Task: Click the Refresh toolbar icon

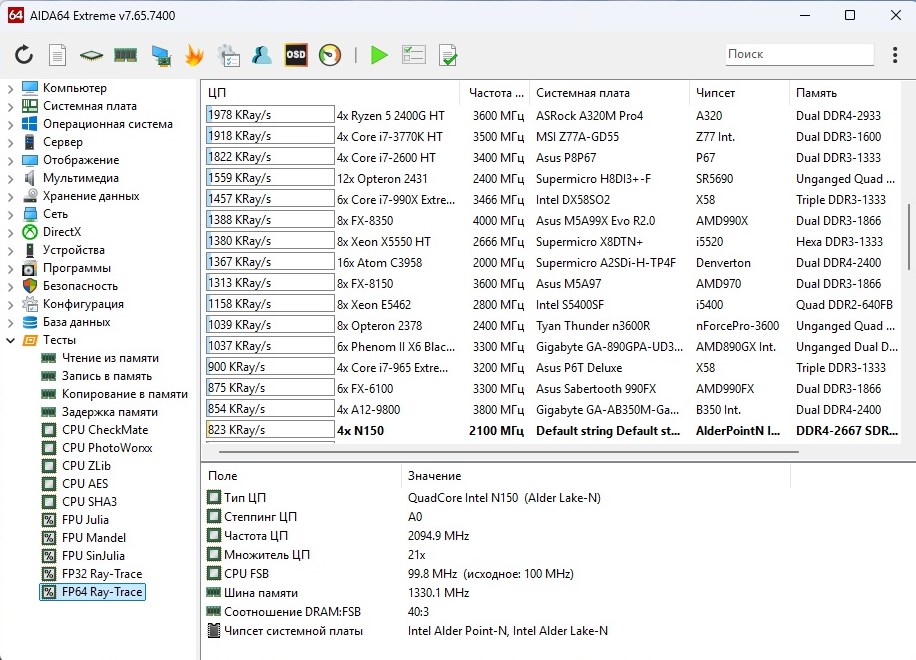Action: (24, 55)
